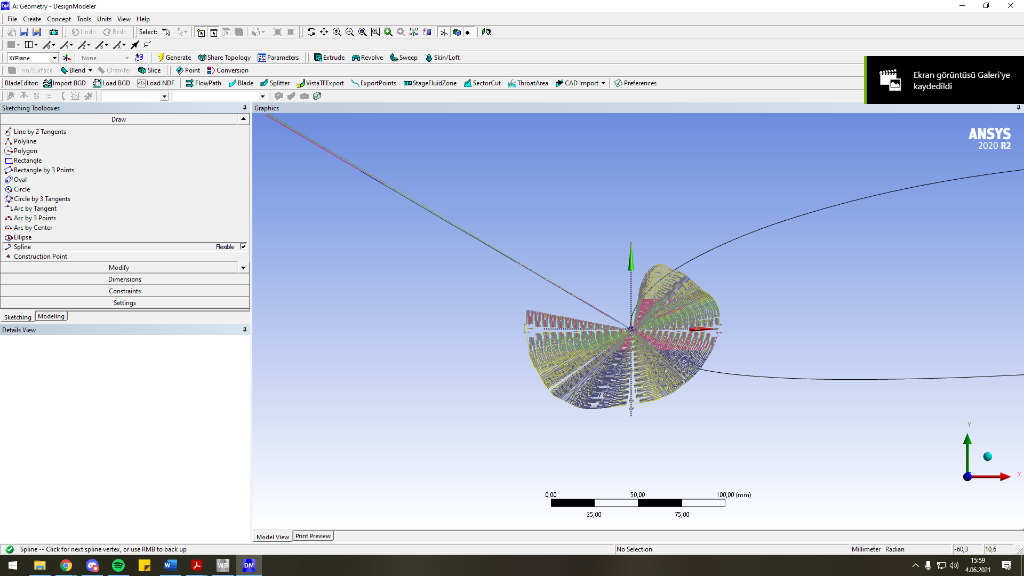Click the Generate button icon
This screenshot has width=1024, height=576.
click(x=160, y=58)
